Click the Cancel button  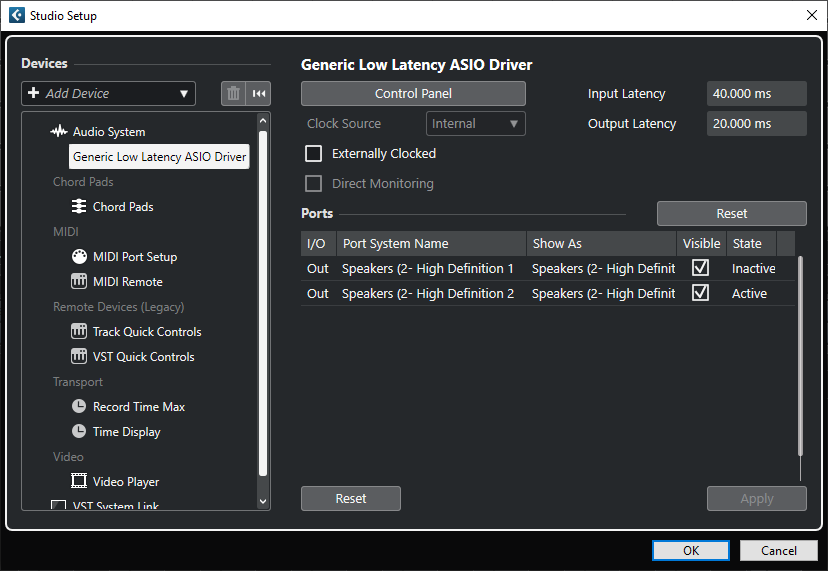pos(778,550)
